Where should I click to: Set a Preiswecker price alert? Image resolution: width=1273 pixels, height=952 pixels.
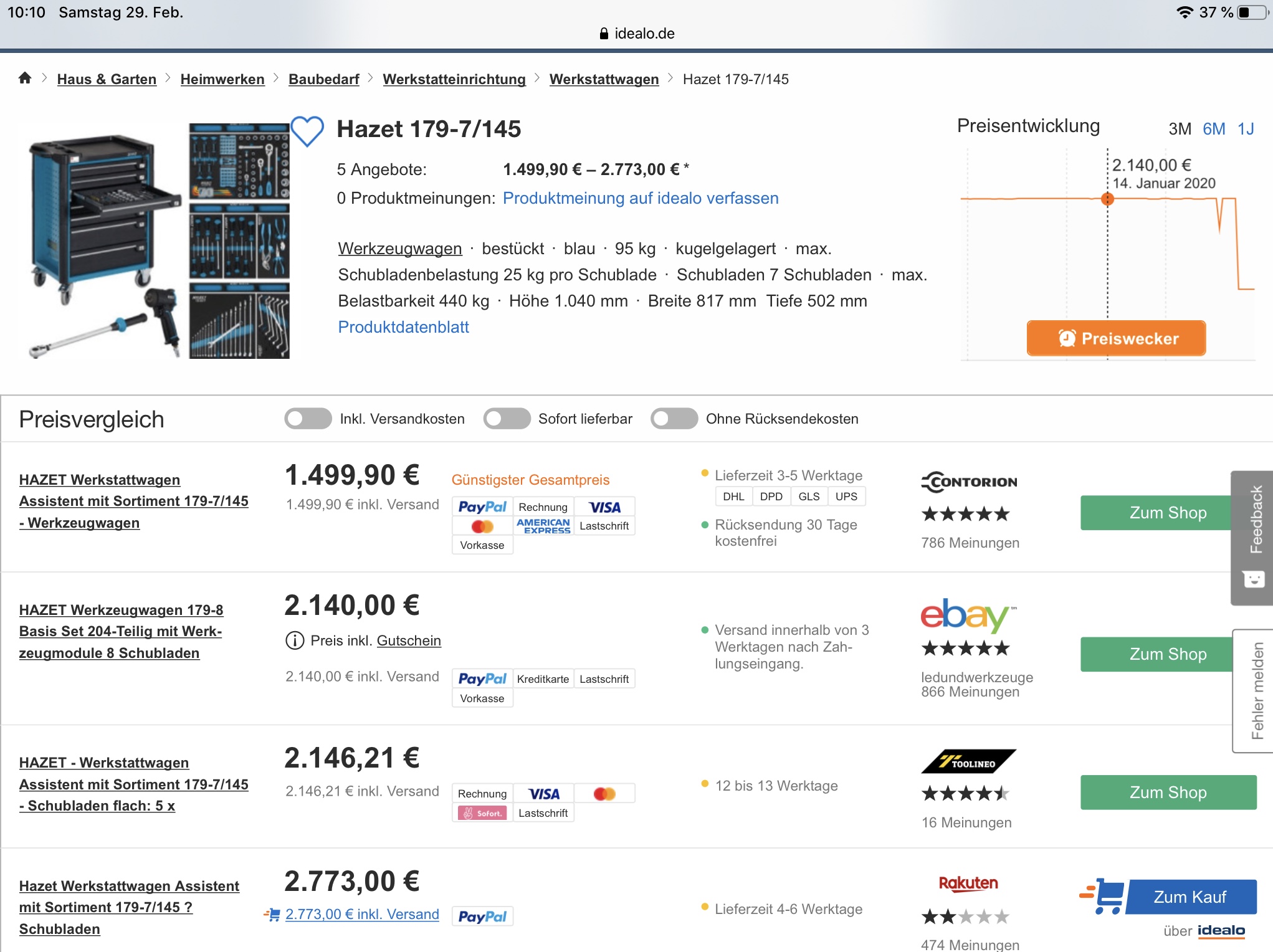click(1115, 338)
